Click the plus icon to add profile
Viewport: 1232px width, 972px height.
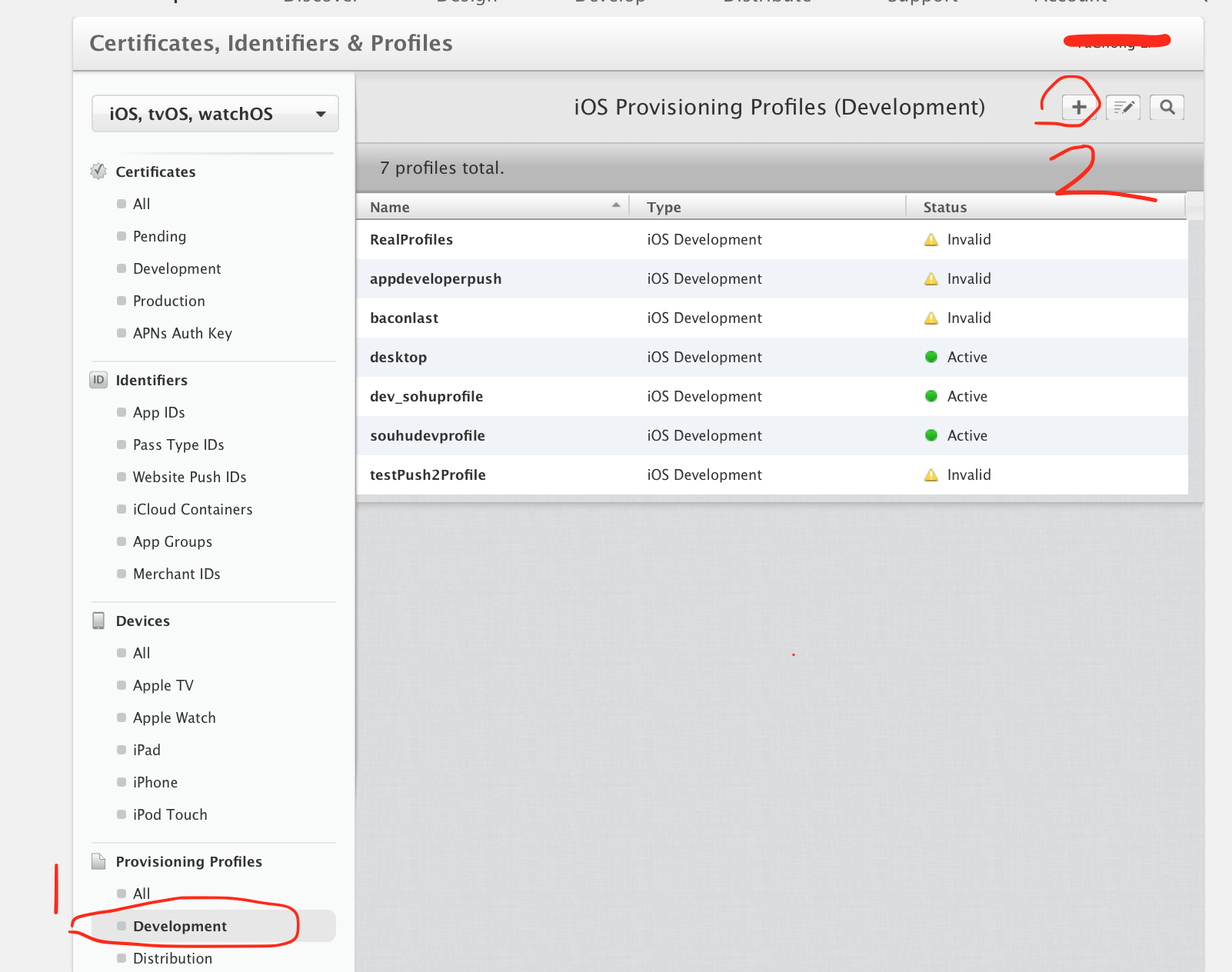tap(1079, 108)
